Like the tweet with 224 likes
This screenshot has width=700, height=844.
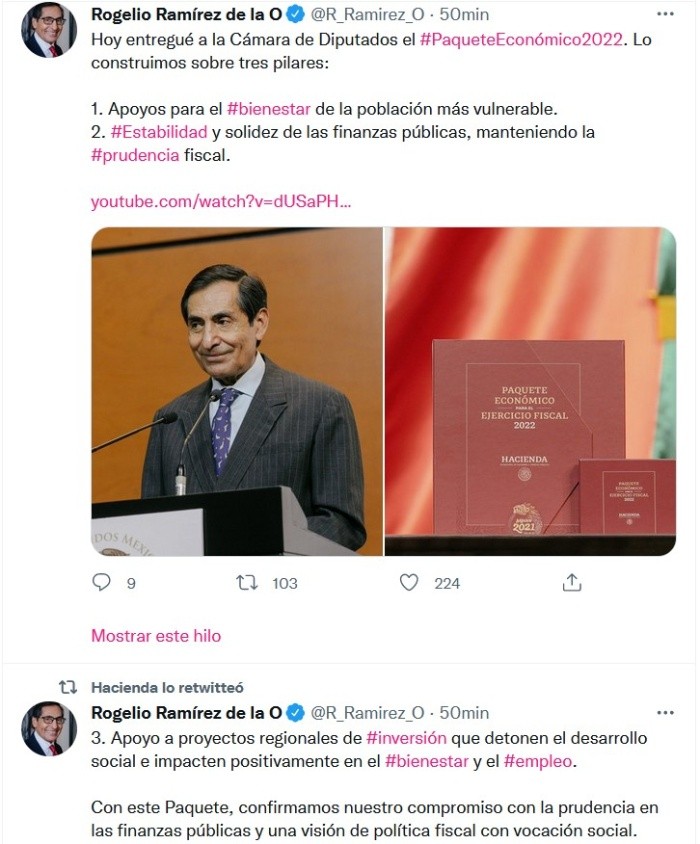(x=409, y=582)
